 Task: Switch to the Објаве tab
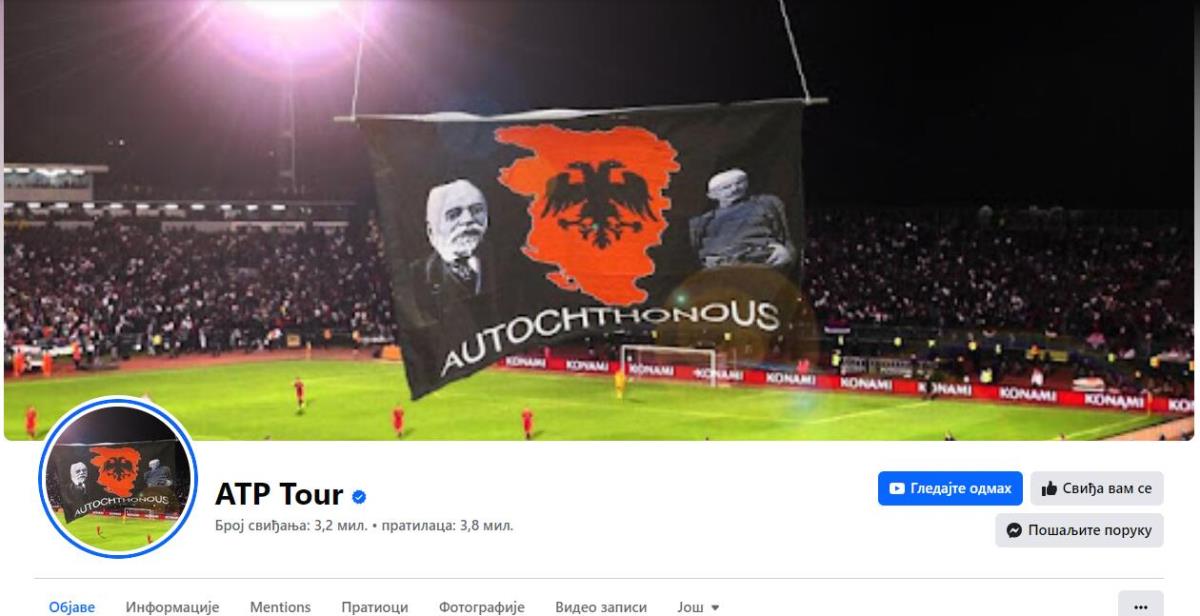pyautogui.click(x=72, y=607)
